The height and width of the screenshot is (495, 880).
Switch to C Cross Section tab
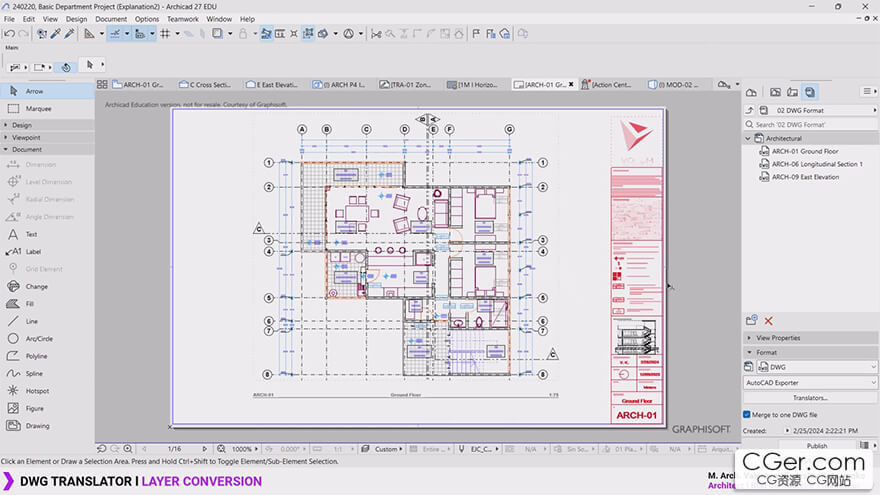(x=205, y=84)
